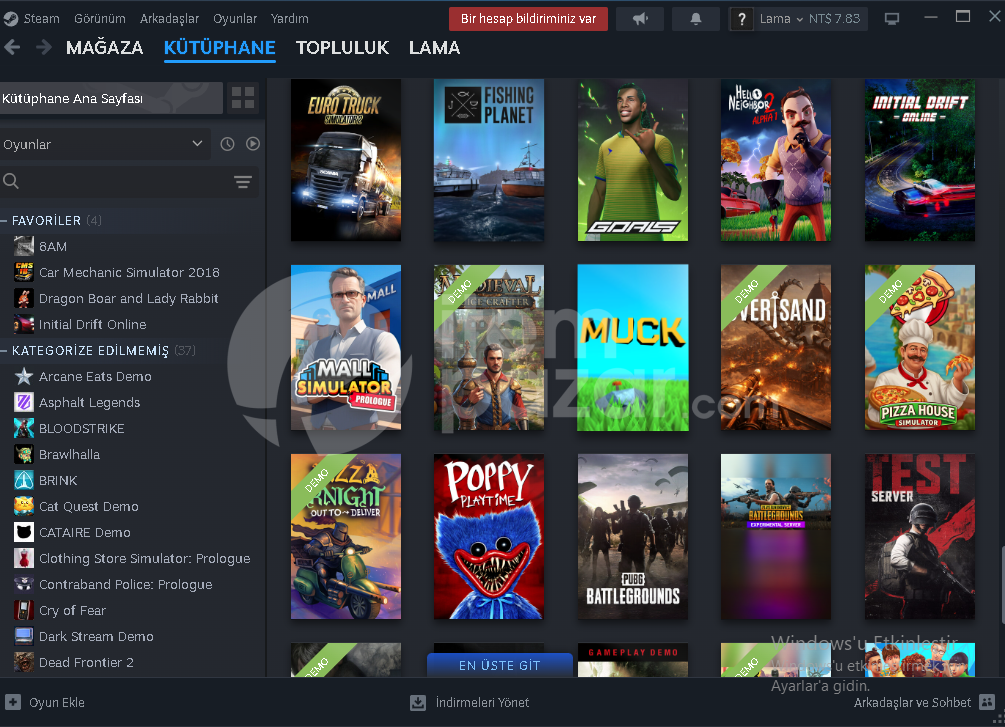This screenshot has width=1005, height=727.
Task: Open the Oyunlar filter dropdown
Action: (x=104, y=144)
